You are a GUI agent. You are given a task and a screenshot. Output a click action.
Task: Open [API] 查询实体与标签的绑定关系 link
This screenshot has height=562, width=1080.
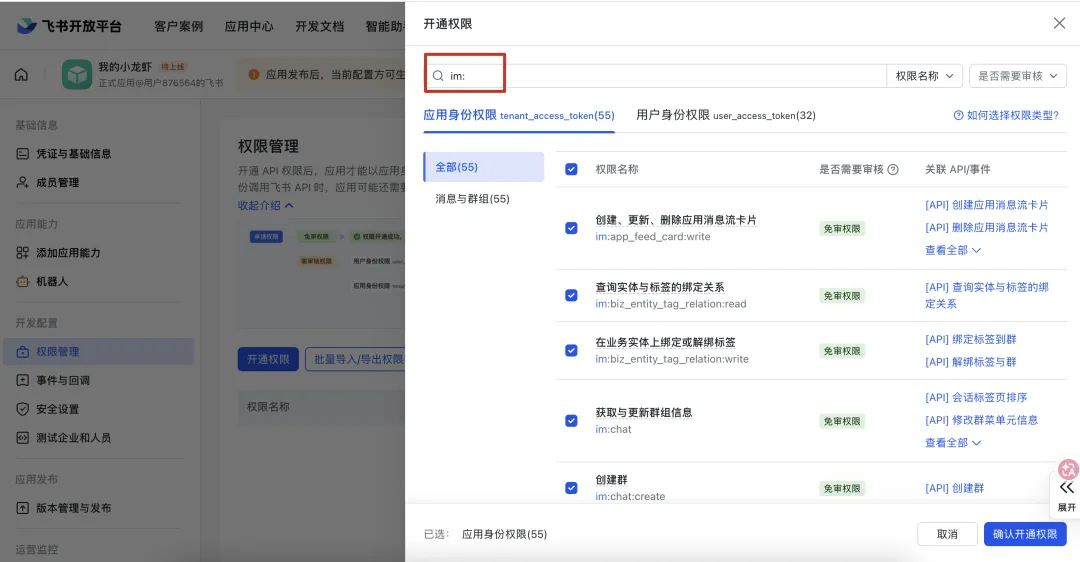click(986, 295)
